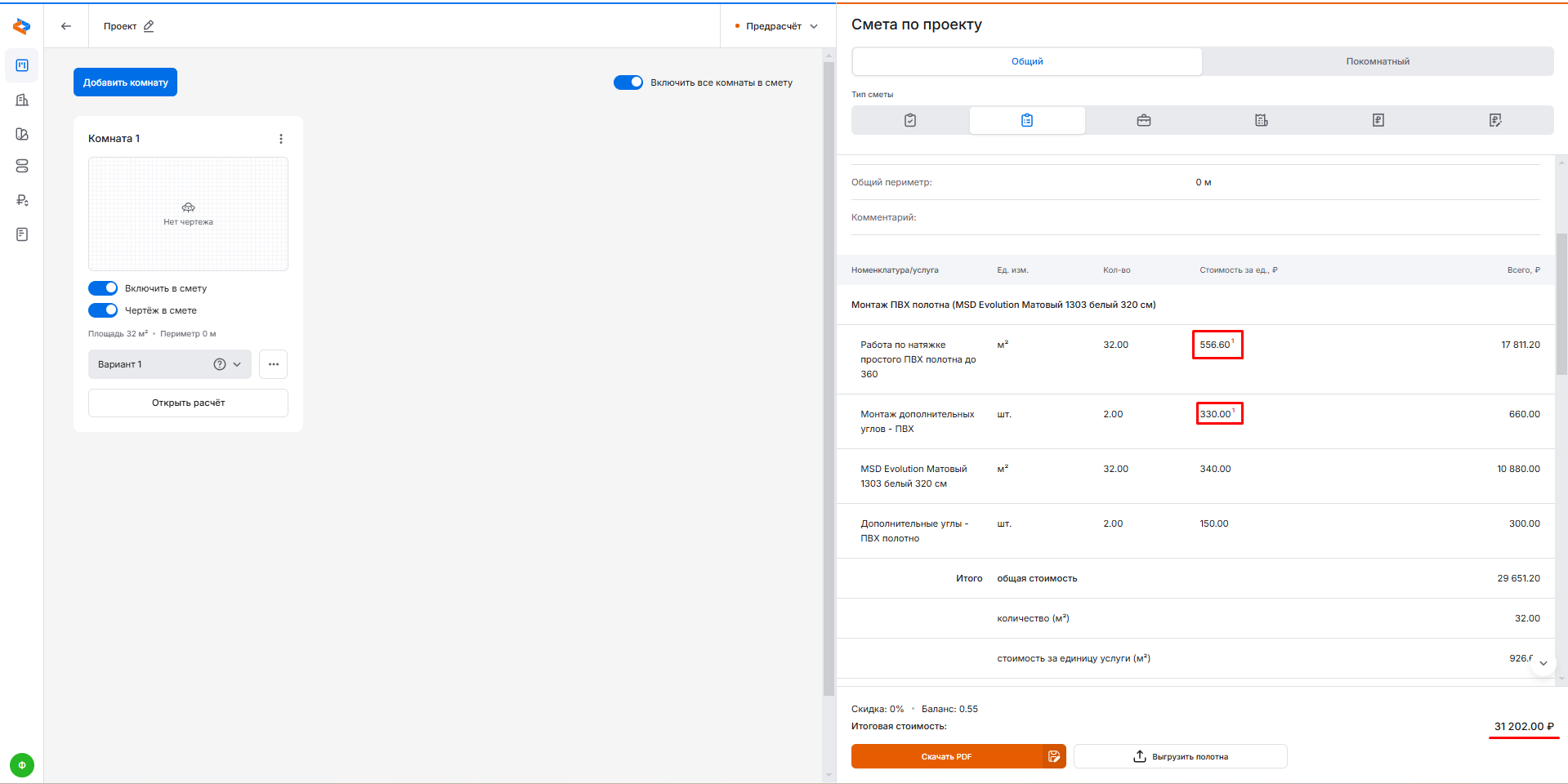Switch to the Покомнатный tab
Viewport: 1568px width, 784px height.
coord(1378,61)
